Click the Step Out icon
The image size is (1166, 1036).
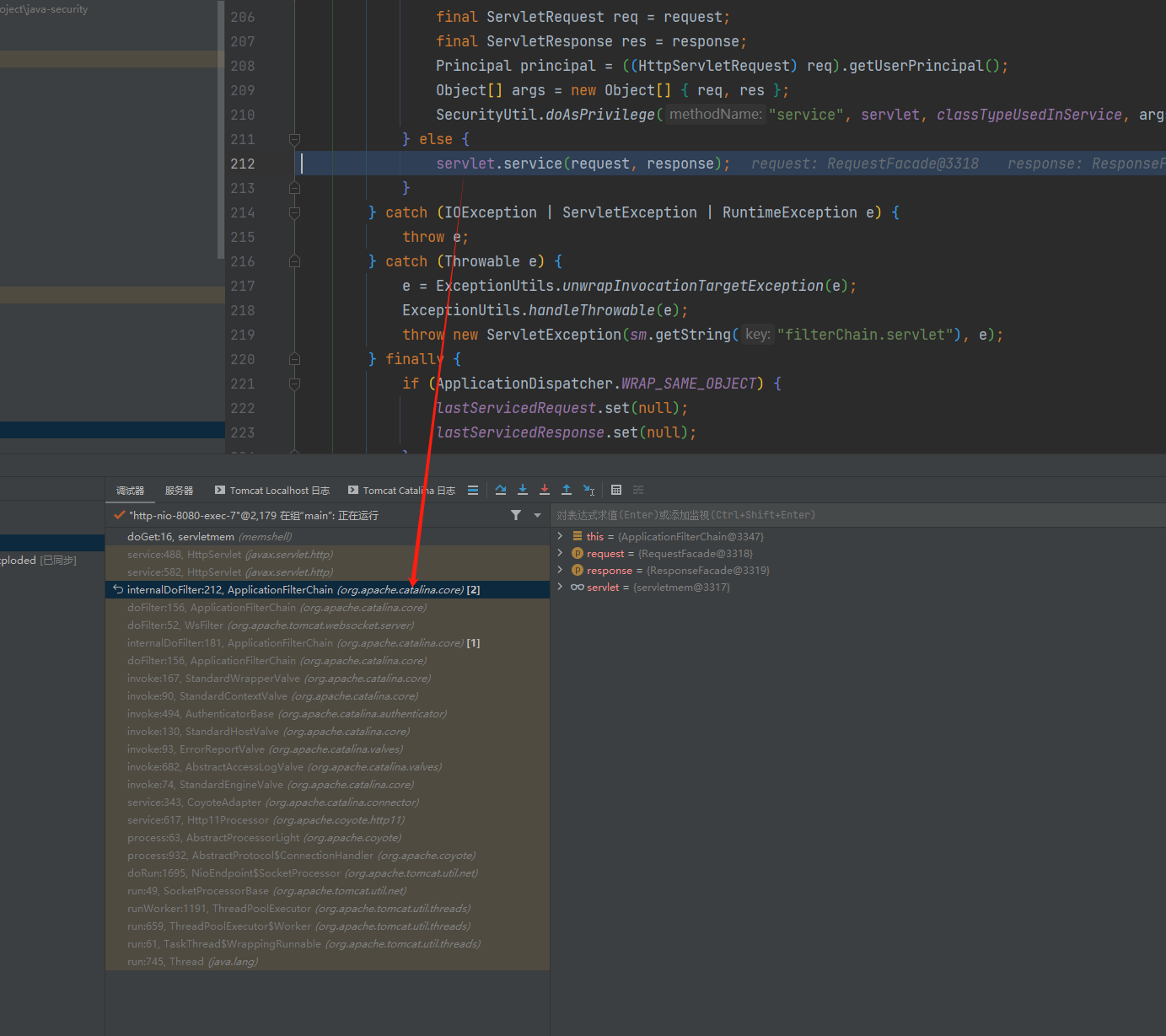click(567, 490)
